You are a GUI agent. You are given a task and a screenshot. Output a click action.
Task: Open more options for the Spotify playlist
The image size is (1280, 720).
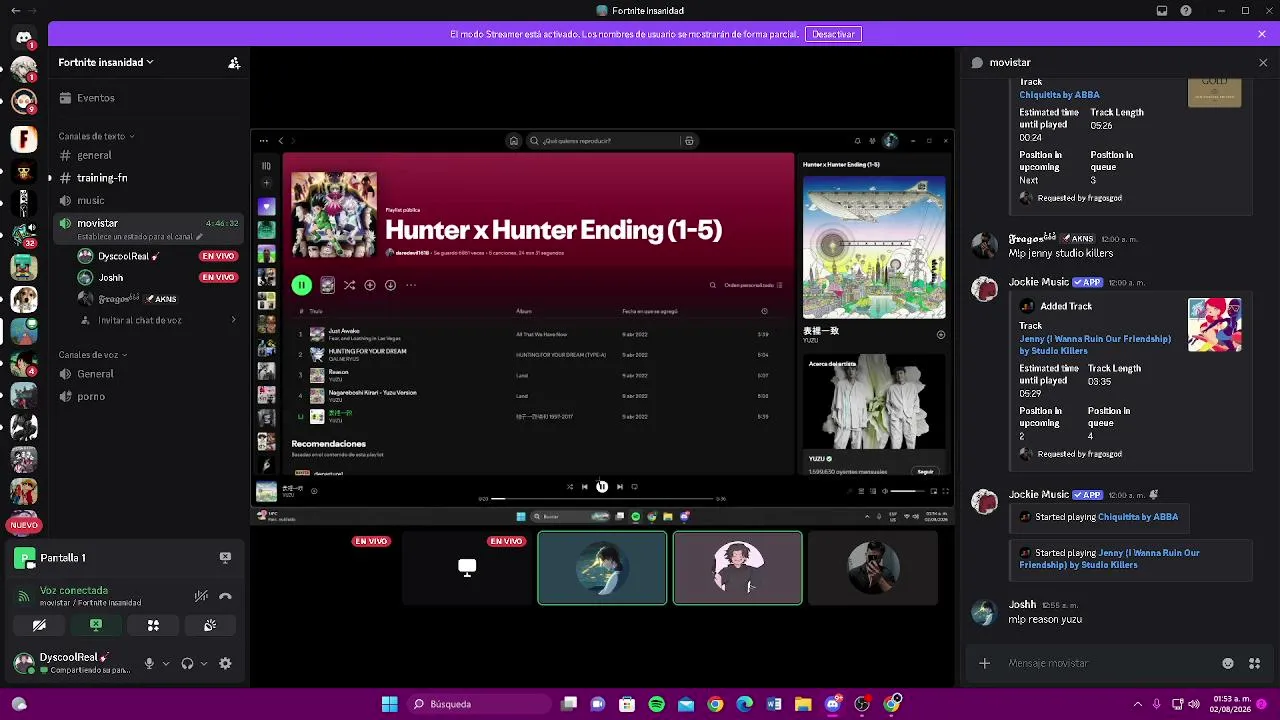tap(411, 285)
